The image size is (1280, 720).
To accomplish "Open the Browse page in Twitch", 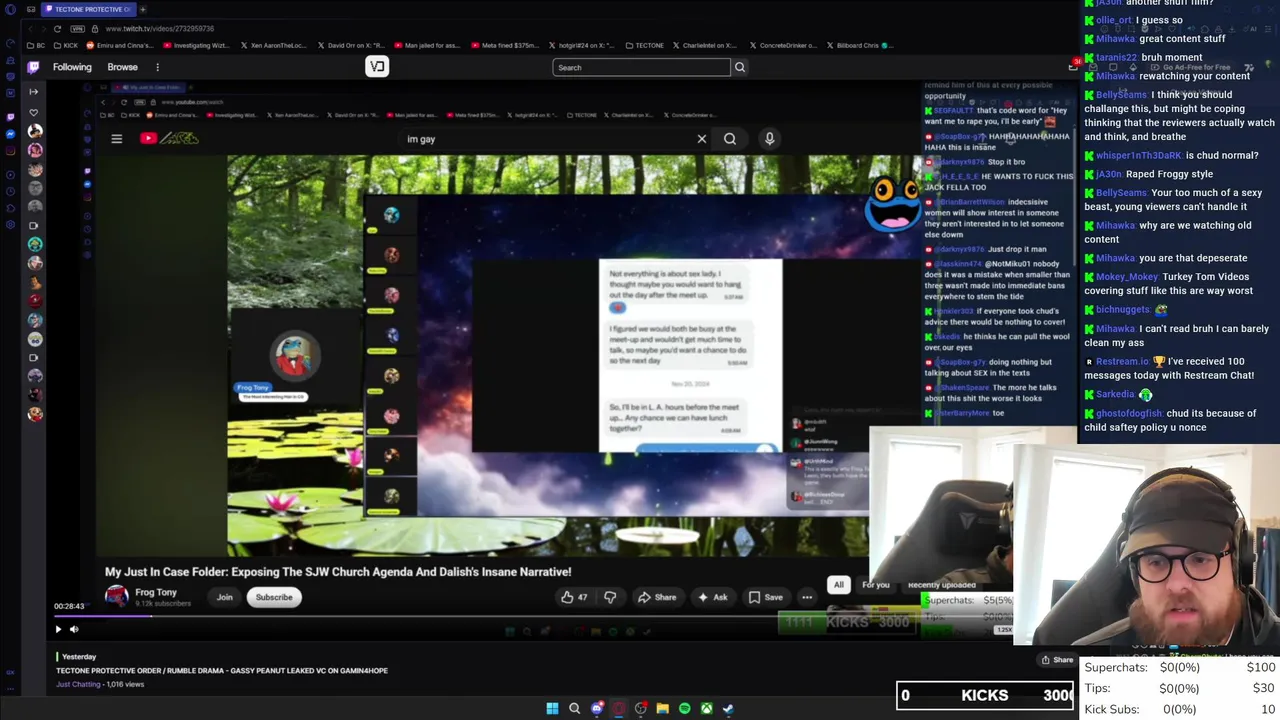I will pyautogui.click(x=122, y=67).
